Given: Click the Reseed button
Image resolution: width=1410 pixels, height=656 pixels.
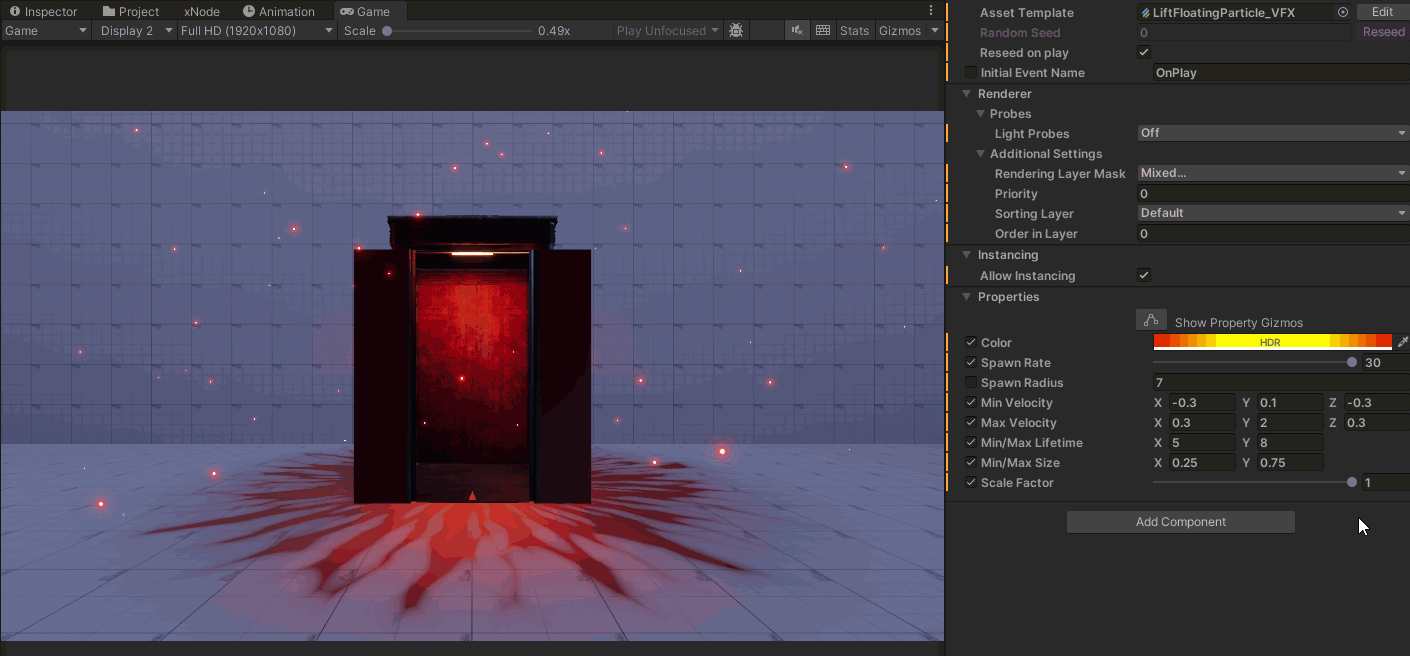Looking at the screenshot, I should coord(1384,32).
